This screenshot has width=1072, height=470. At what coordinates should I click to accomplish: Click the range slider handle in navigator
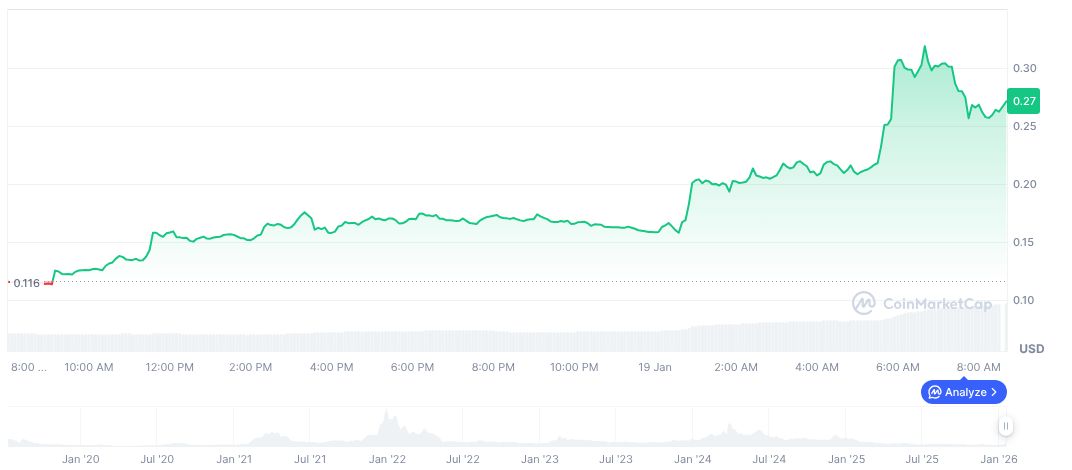(1006, 427)
